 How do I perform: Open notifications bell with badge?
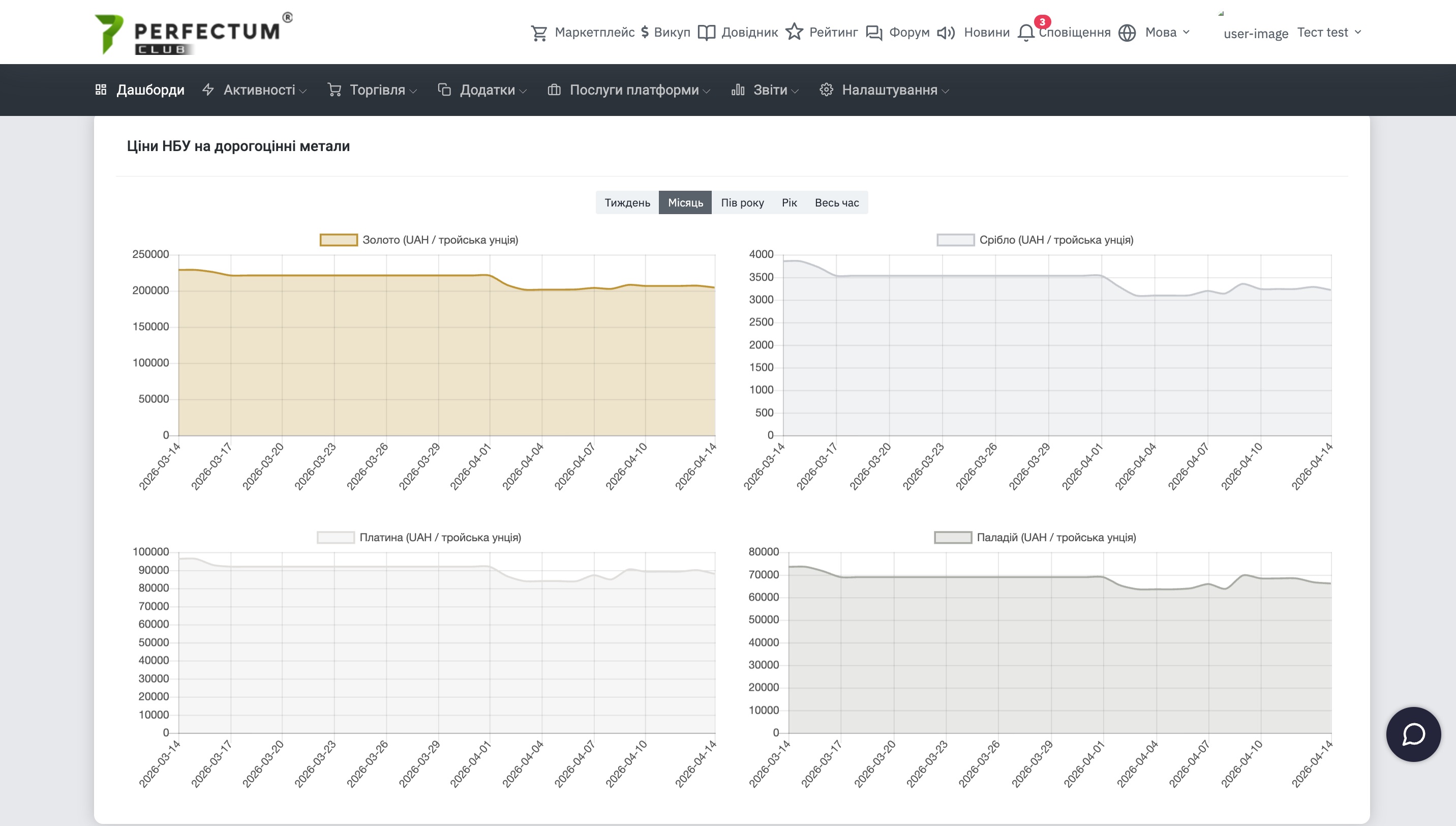[x=1026, y=33]
